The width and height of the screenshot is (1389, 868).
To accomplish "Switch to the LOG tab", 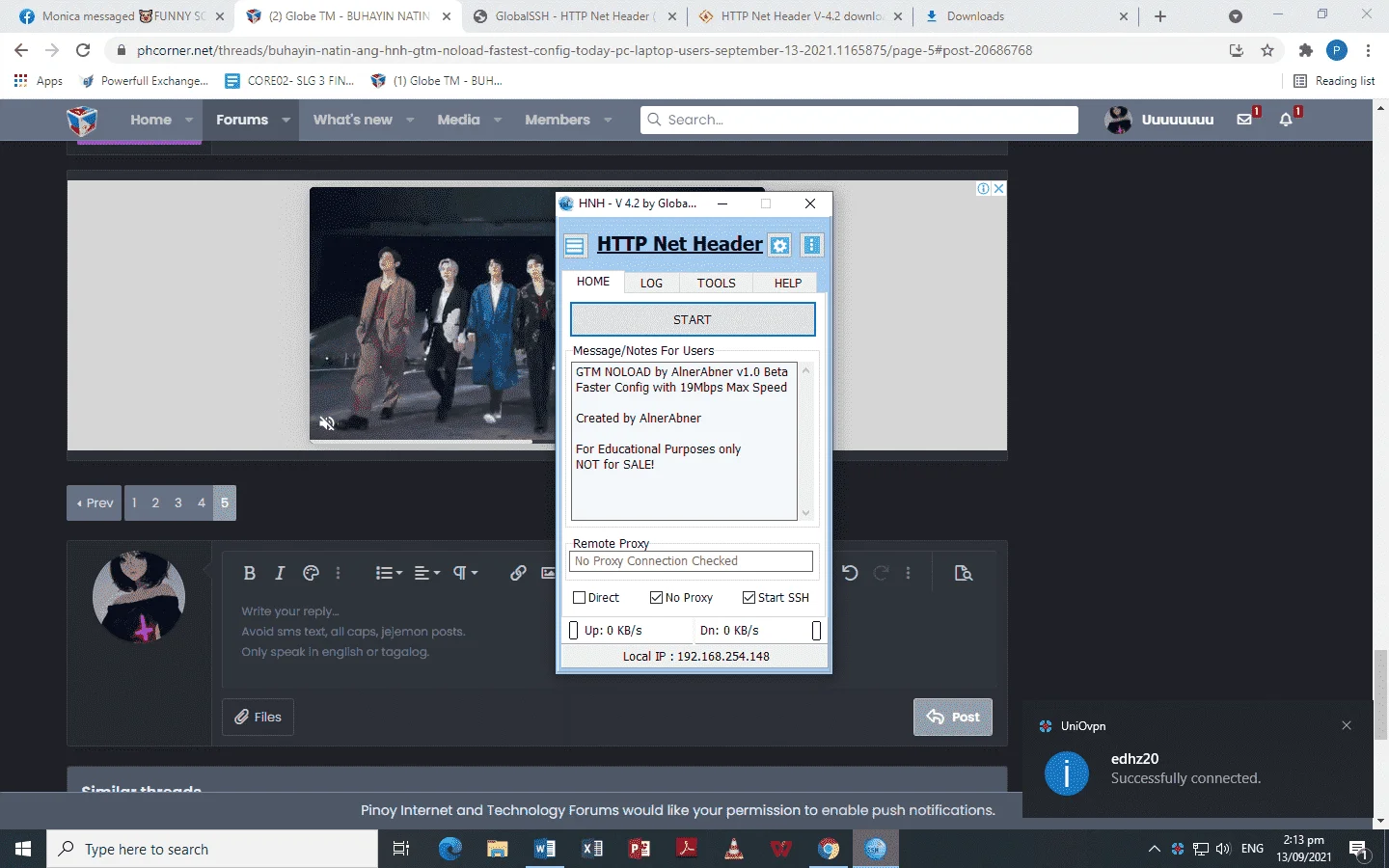I will click(651, 284).
